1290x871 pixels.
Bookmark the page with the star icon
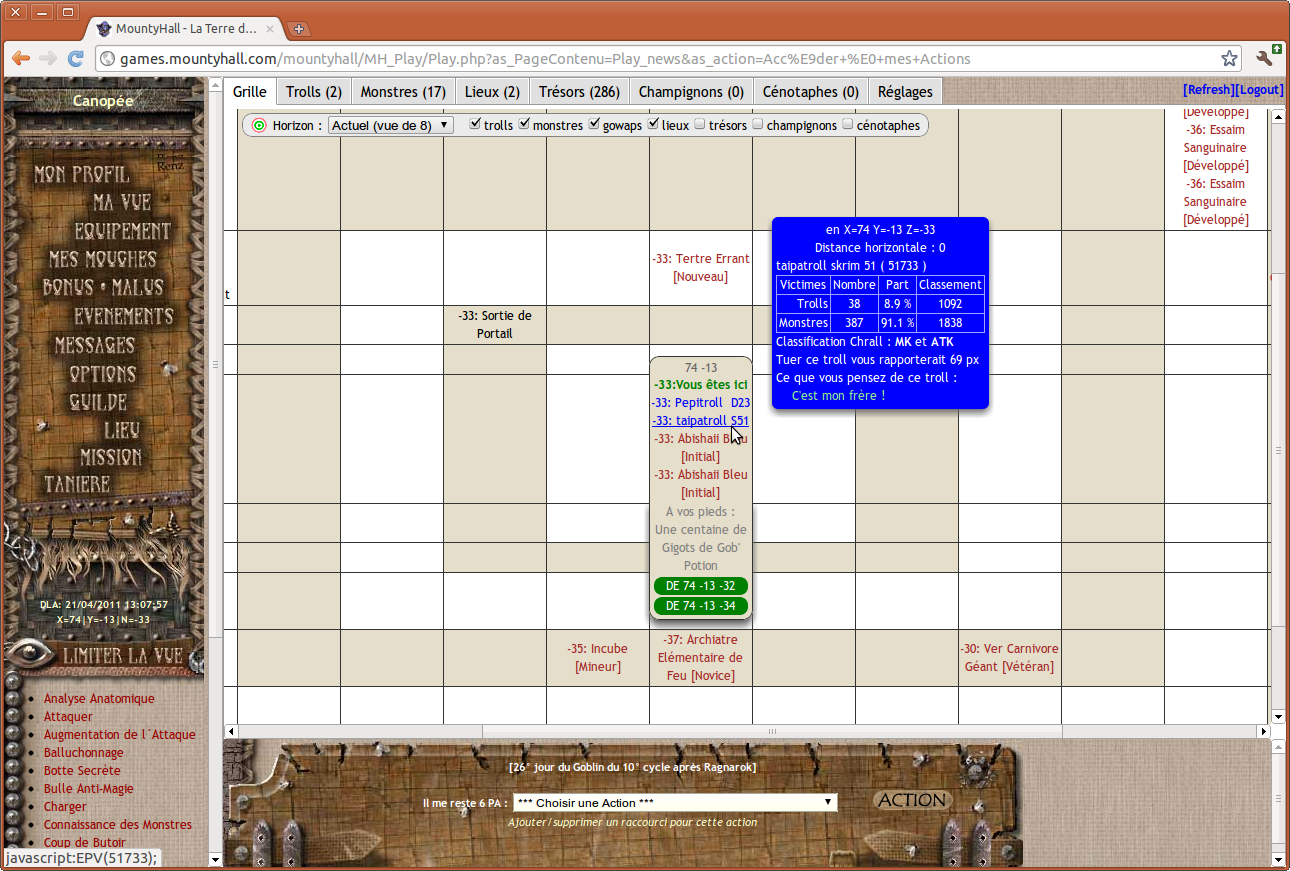[1229, 59]
